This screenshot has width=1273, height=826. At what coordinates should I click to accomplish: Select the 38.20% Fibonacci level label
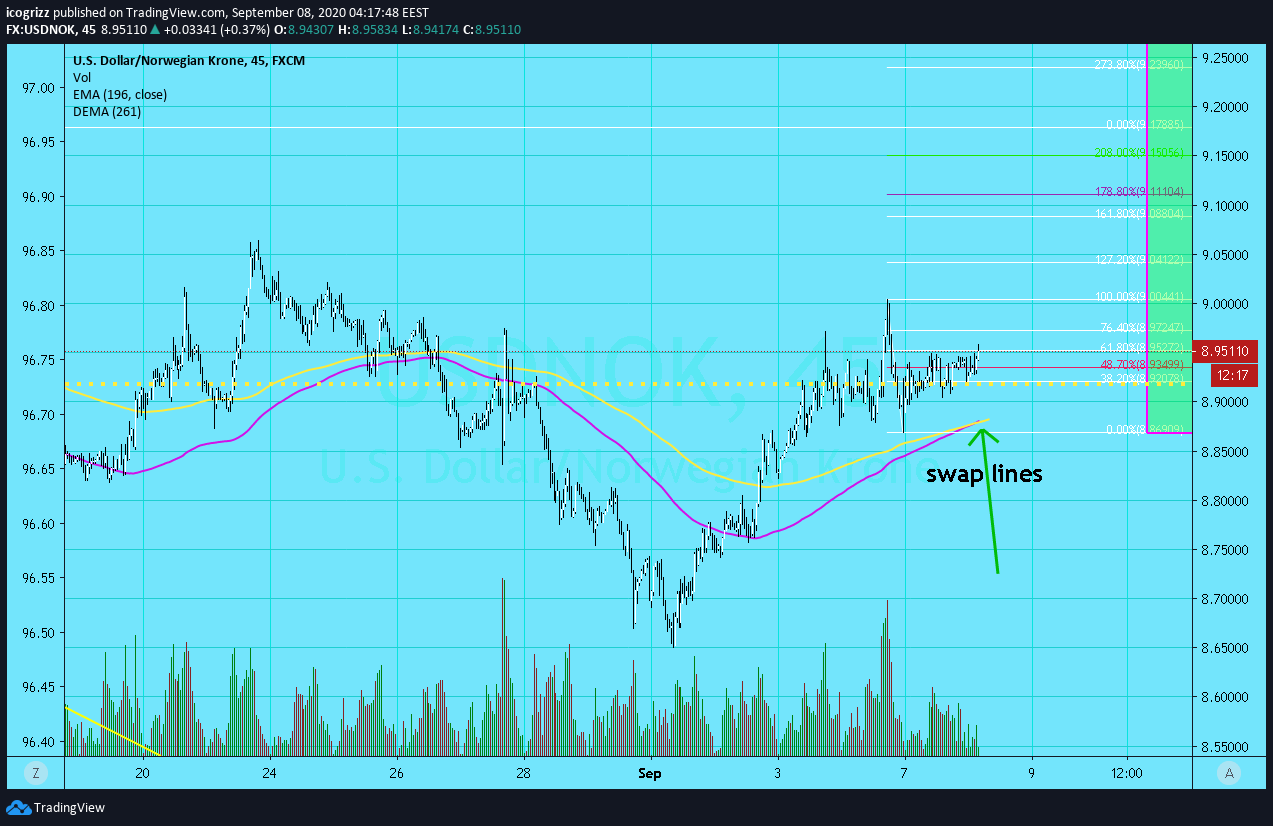click(x=1142, y=380)
